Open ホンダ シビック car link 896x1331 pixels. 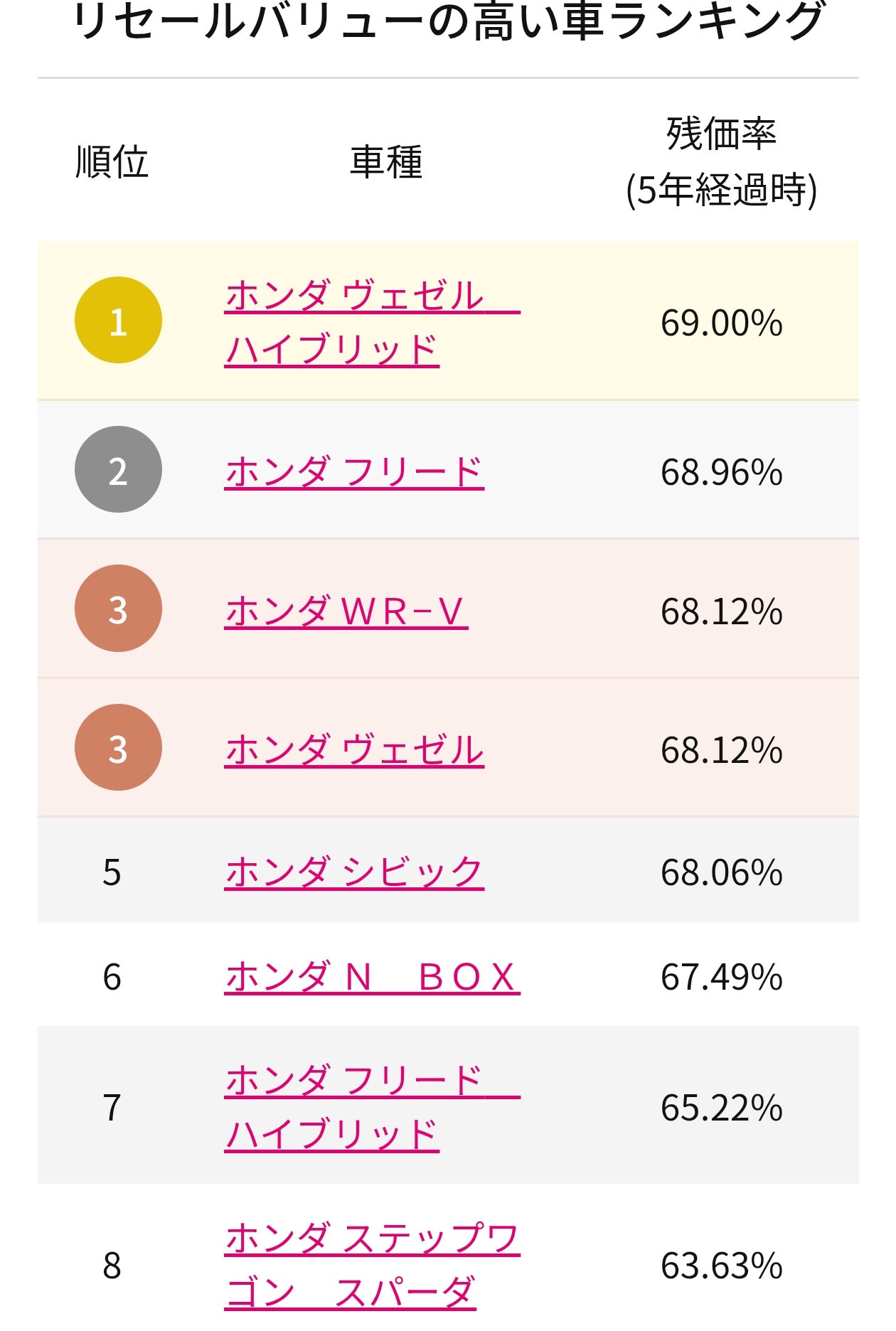[354, 872]
